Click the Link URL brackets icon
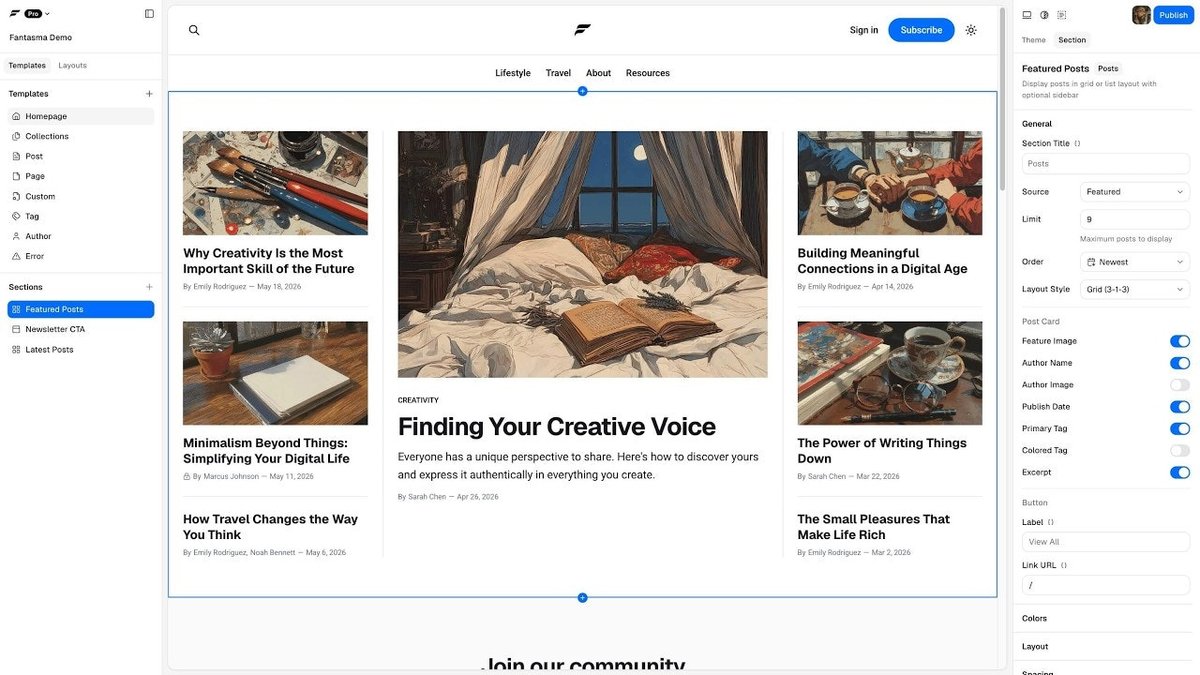1200x675 pixels. [1063, 566]
